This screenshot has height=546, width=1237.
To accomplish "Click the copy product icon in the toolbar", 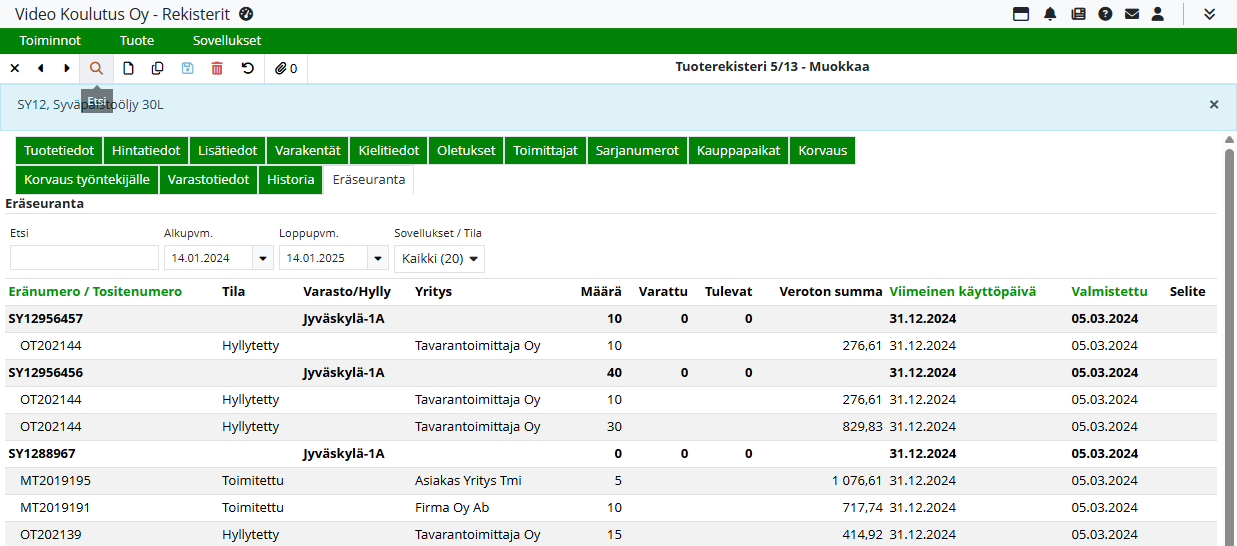I will [x=157, y=68].
